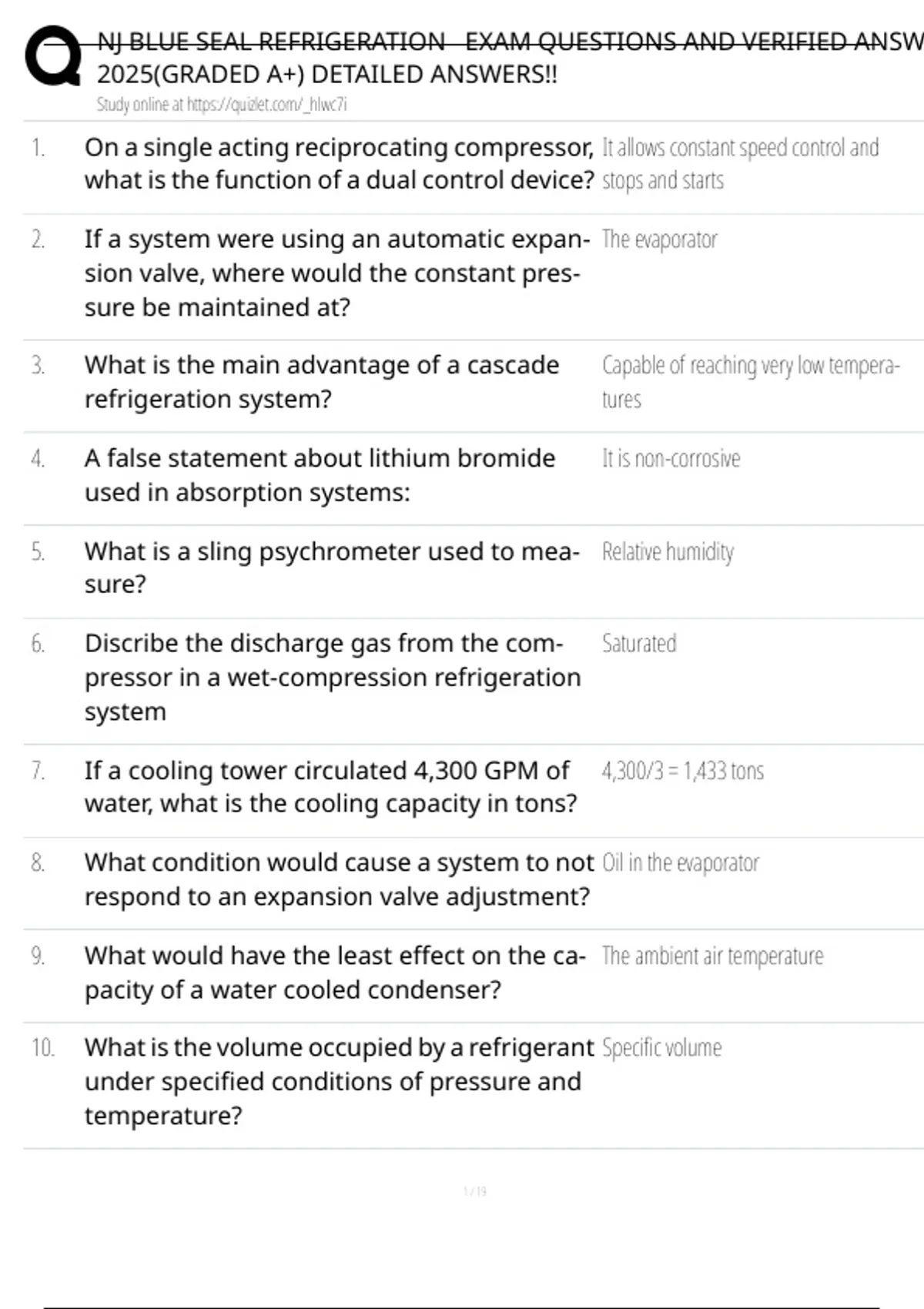This screenshot has height=1309, width=924.
Task: Click the automatic expansion valve question
Action: coord(336,273)
